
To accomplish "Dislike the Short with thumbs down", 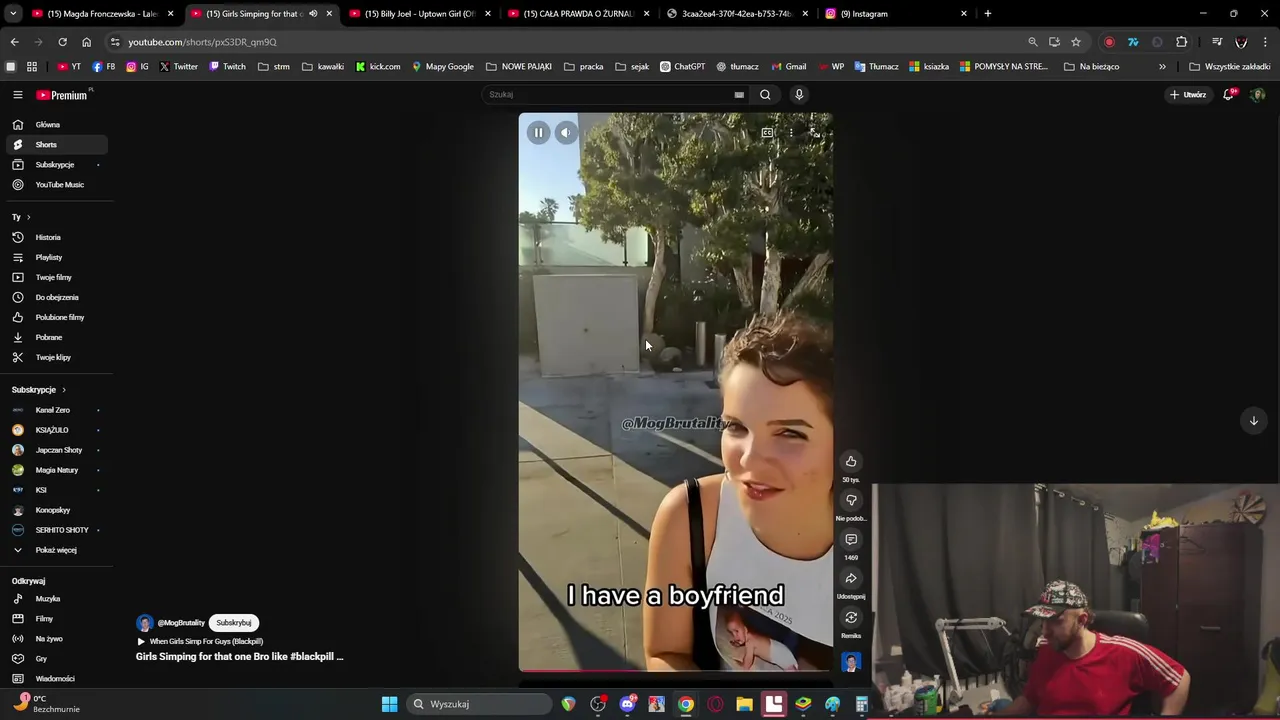I will pyautogui.click(x=851, y=500).
